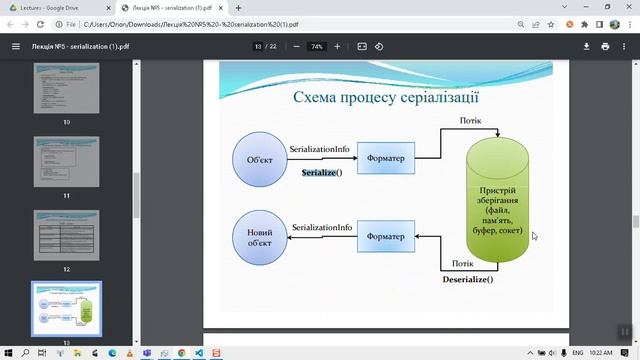
Task: Open Windows taskbar search
Action: 25,353
